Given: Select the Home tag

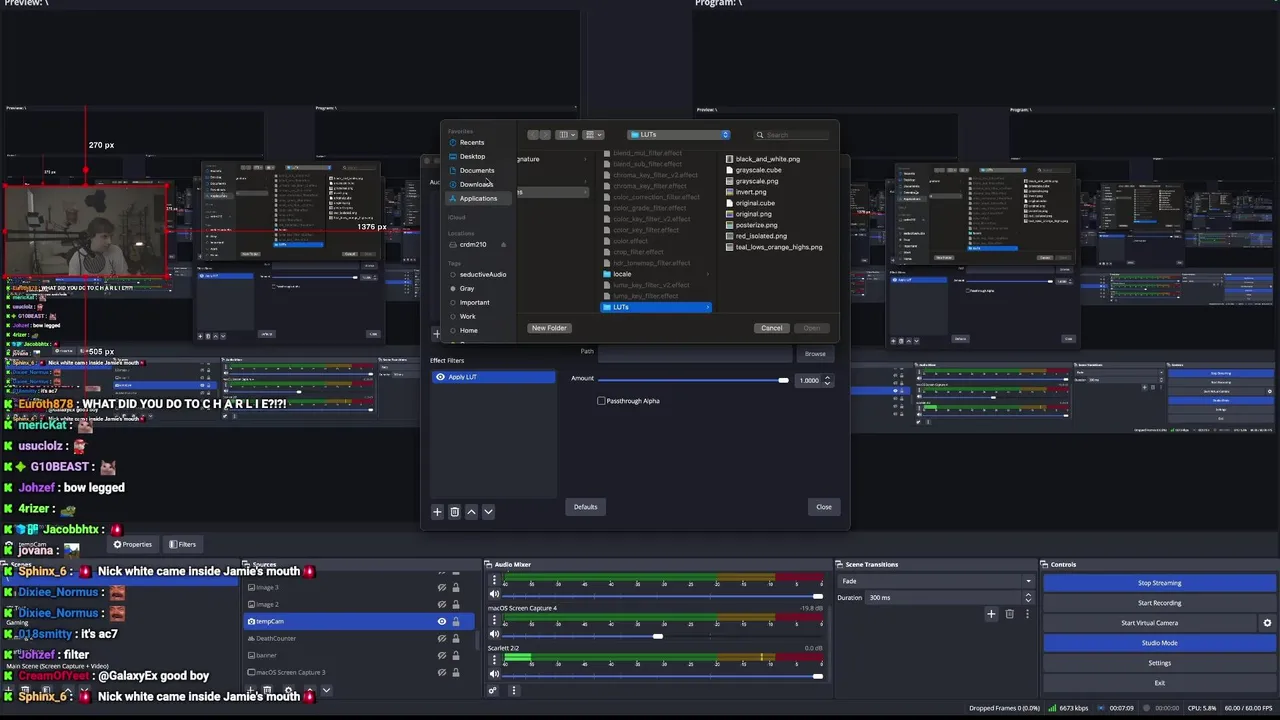Looking at the screenshot, I should 468,330.
